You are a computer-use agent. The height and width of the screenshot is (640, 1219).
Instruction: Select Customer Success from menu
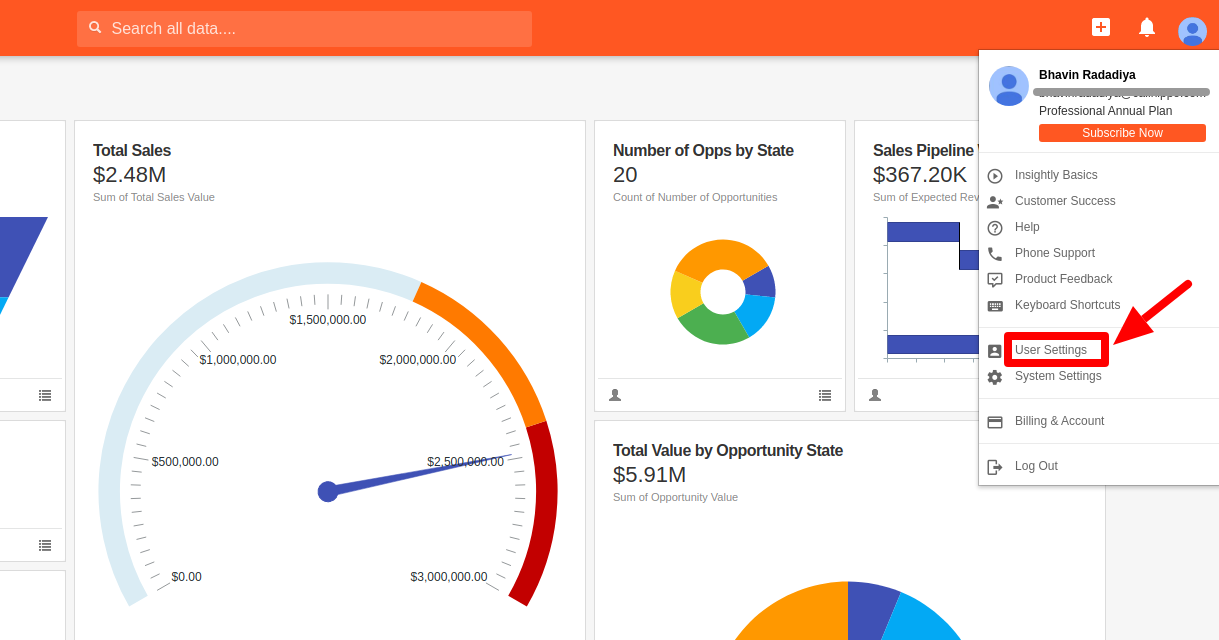coord(1065,201)
